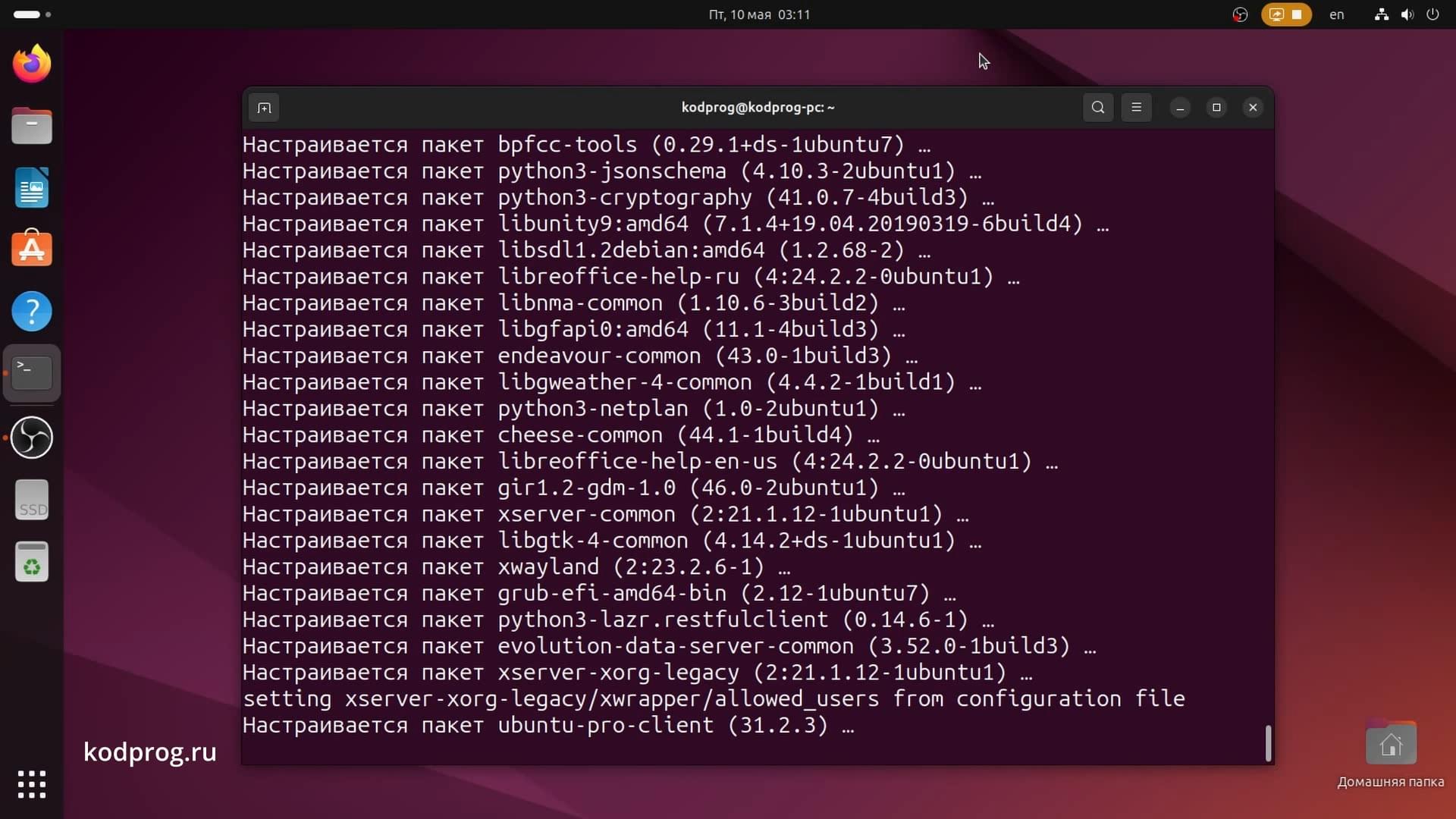1456x819 pixels.
Task: Open the terminal search
Action: [1097, 108]
